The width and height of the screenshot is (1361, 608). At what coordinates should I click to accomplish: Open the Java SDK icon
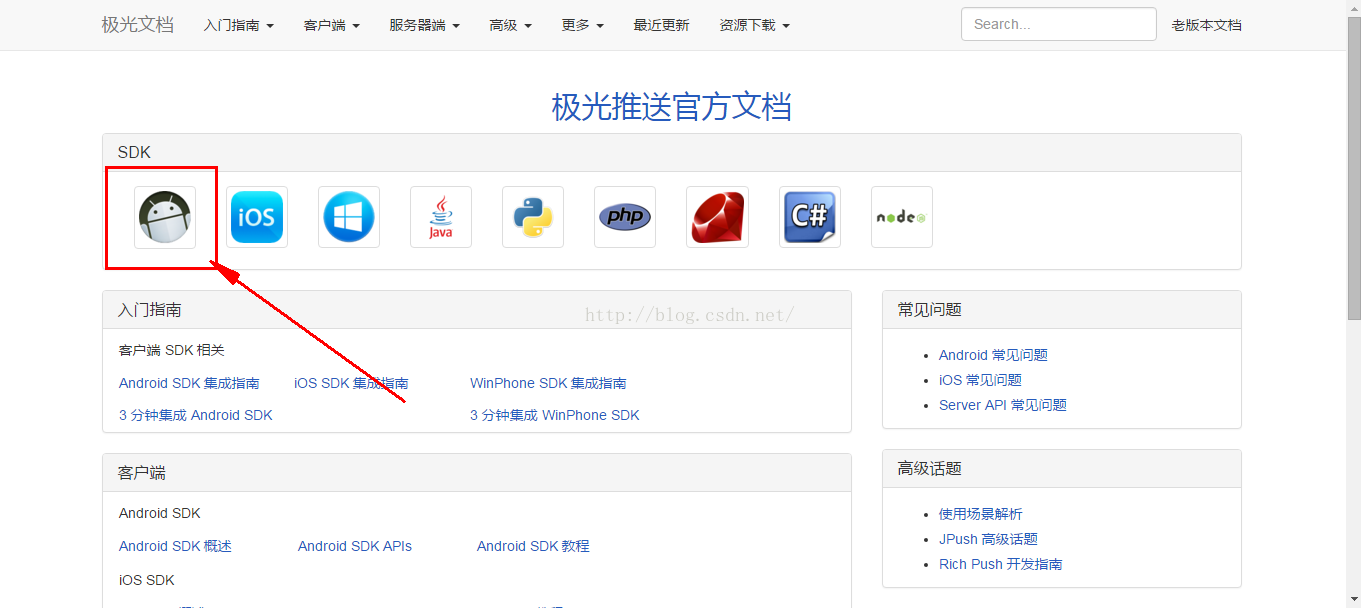441,217
